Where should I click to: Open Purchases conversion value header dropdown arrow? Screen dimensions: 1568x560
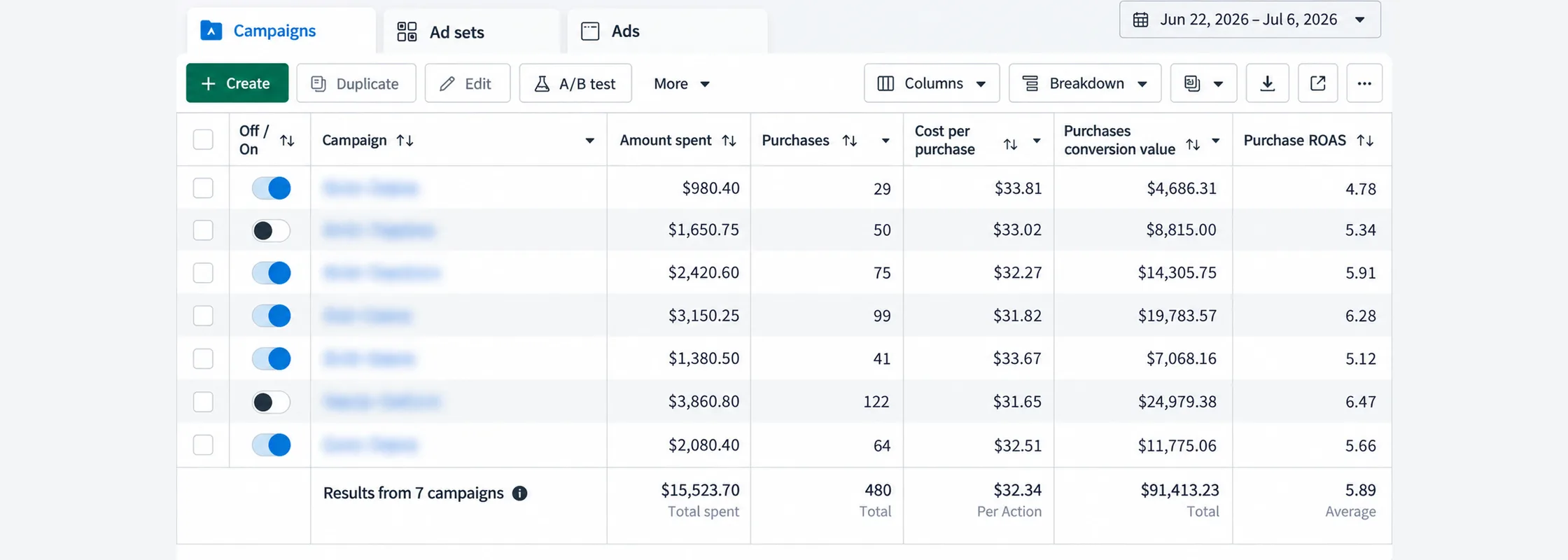1216,141
